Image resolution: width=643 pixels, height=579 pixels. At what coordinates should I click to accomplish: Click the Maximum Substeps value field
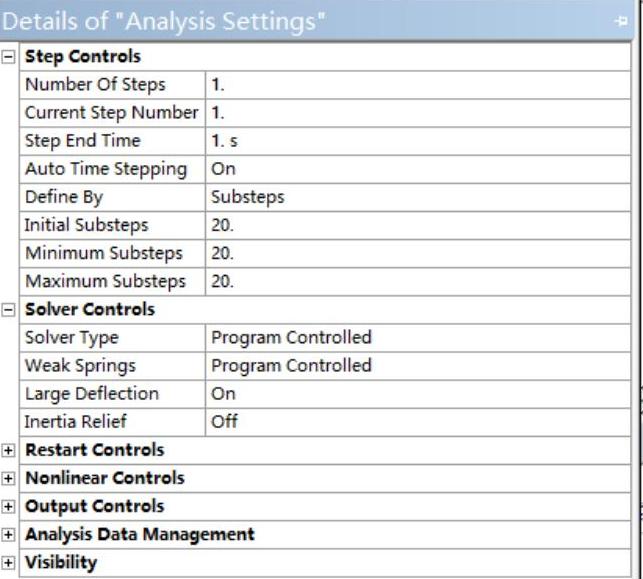420,282
